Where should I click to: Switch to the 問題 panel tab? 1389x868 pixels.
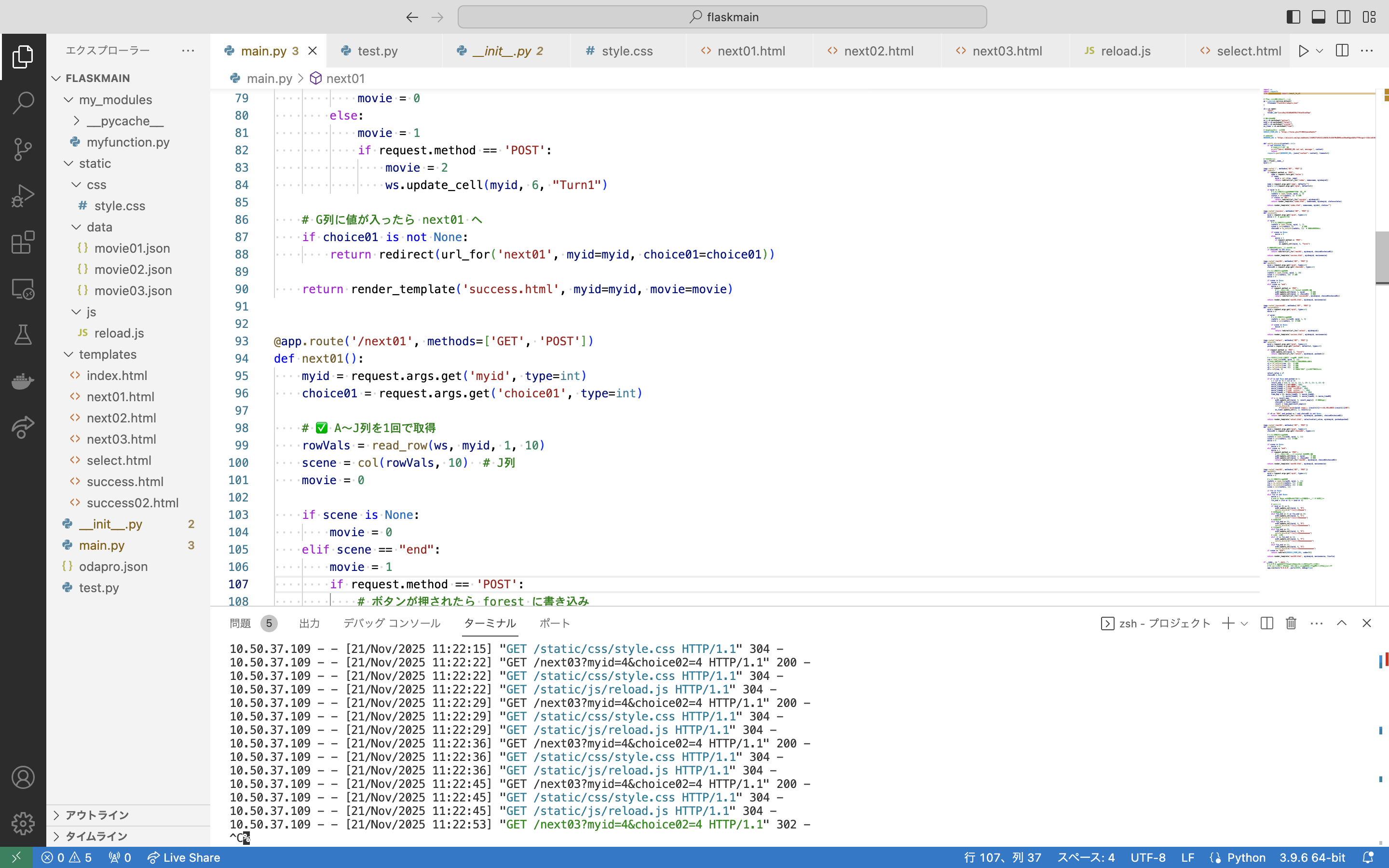point(240,624)
